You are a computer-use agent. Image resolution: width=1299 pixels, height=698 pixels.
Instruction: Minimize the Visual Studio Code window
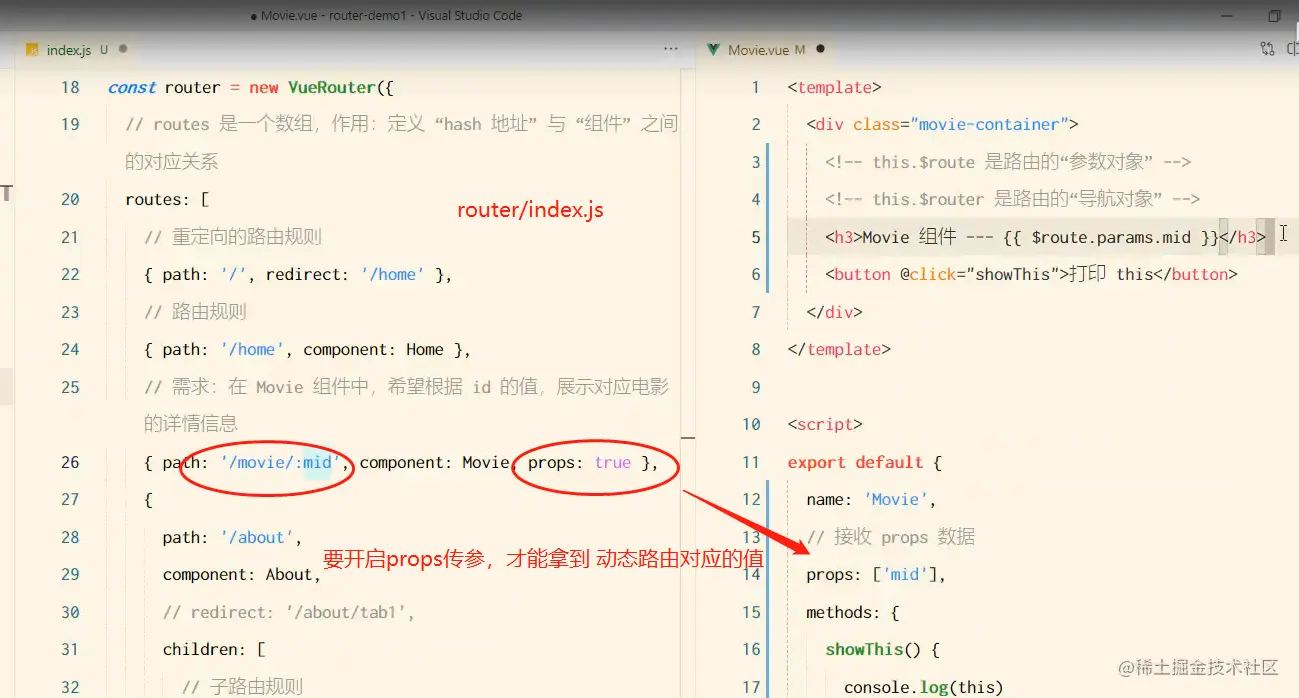pyautogui.click(x=1228, y=16)
